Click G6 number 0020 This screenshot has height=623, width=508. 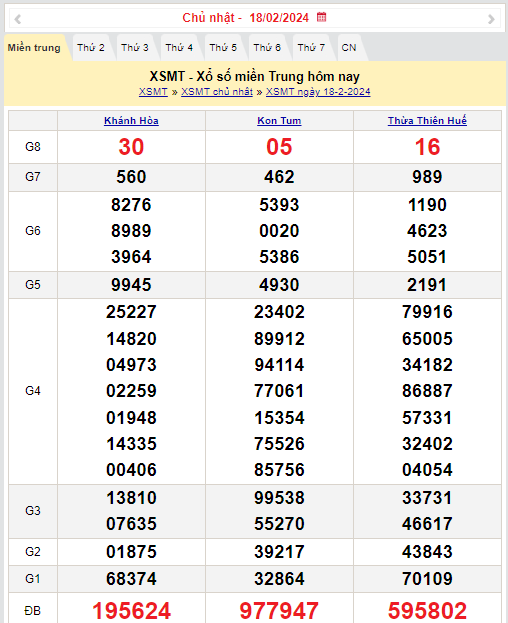[x=279, y=231]
